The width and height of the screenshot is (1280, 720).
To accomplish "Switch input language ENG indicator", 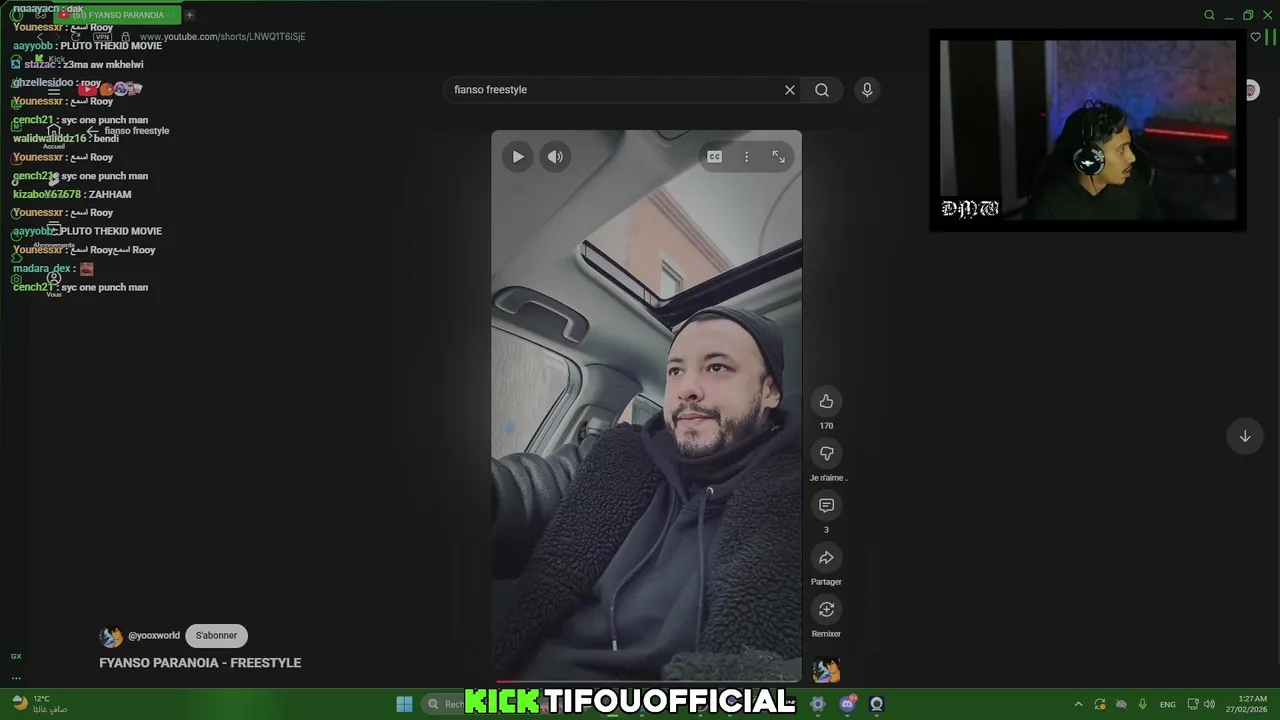I will 1167,704.
